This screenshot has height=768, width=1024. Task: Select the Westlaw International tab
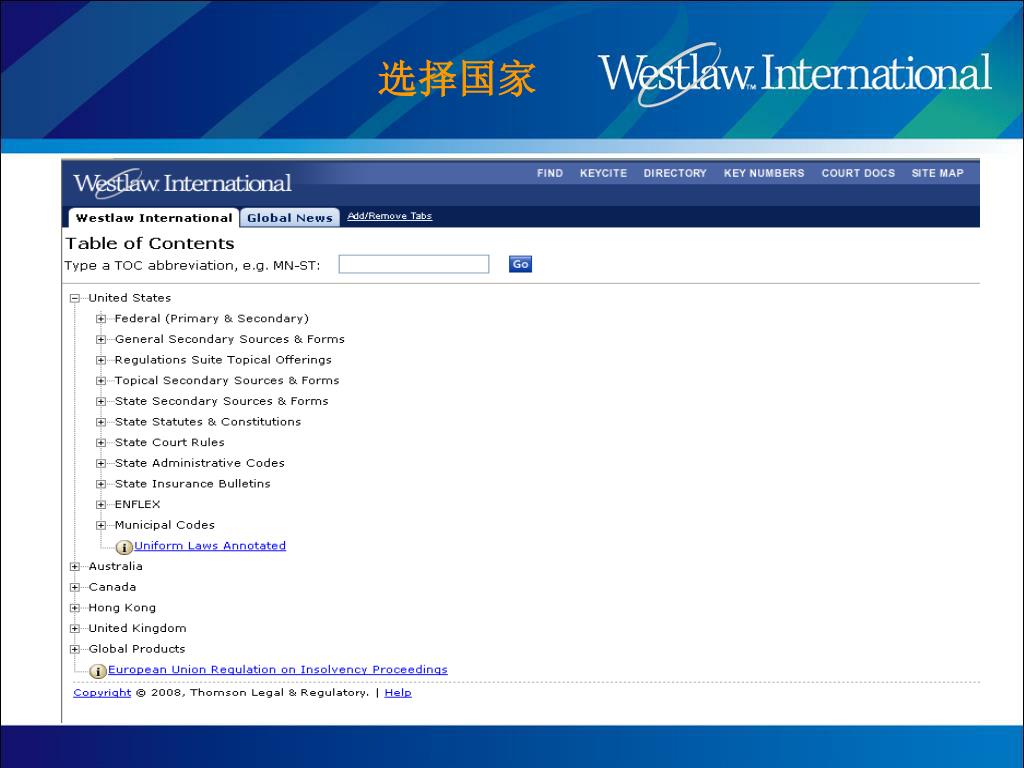(154, 218)
